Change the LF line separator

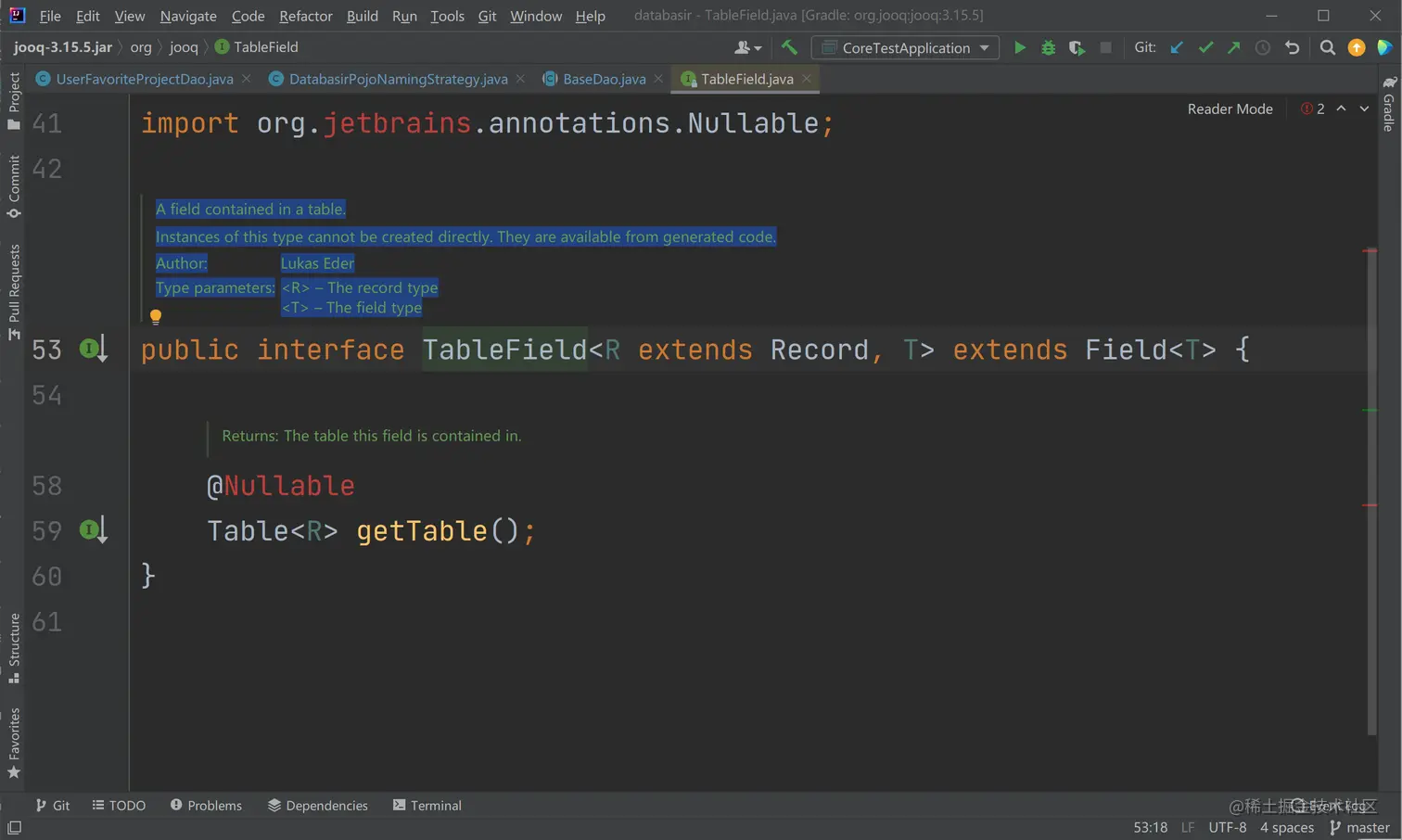click(1188, 827)
